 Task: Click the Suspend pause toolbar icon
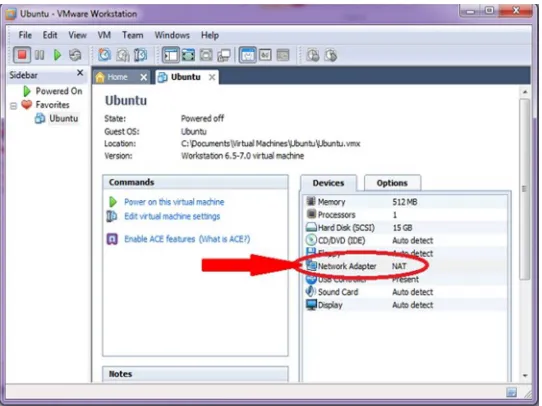(x=39, y=55)
